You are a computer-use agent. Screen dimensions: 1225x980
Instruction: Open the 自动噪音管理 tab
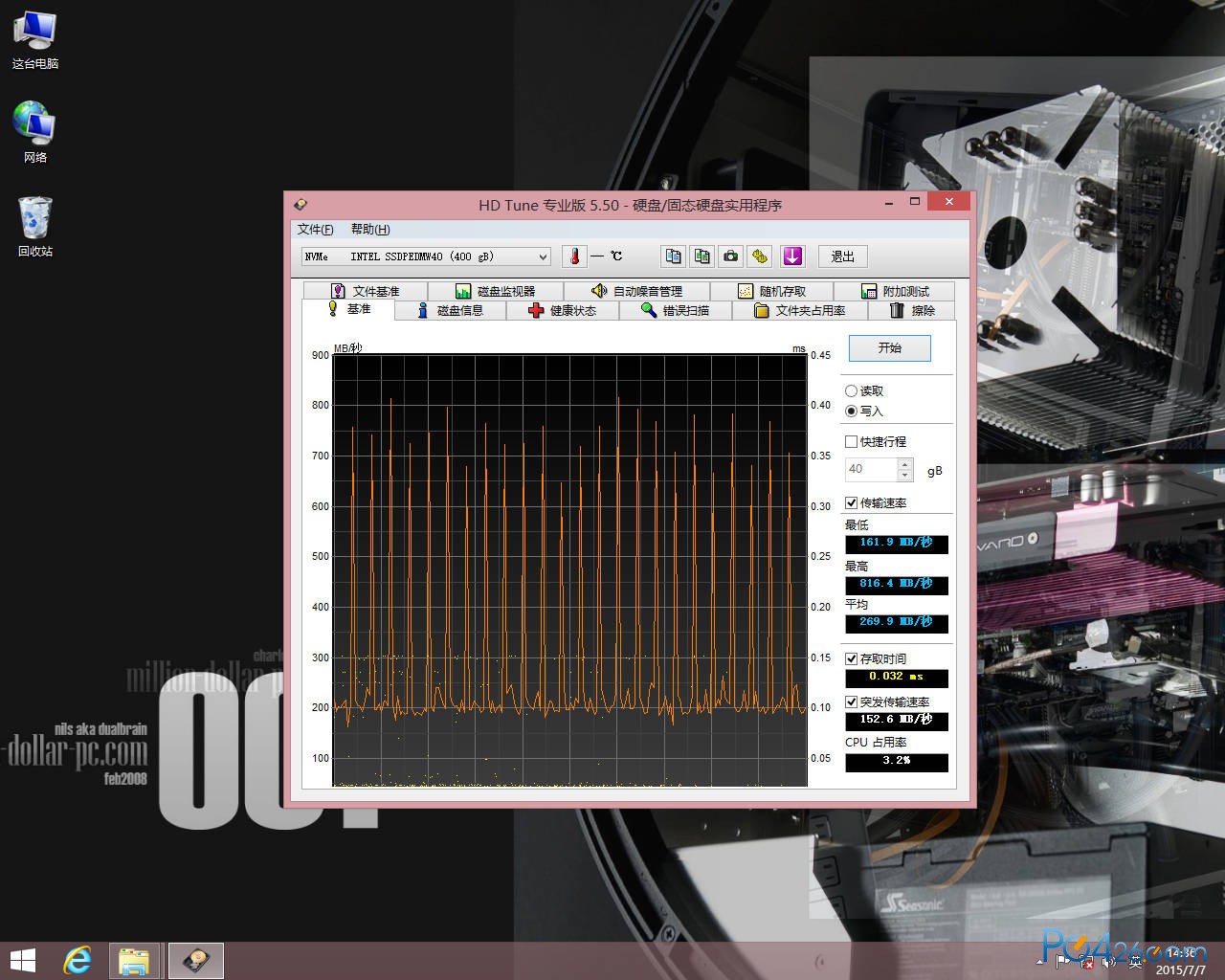(x=636, y=291)
